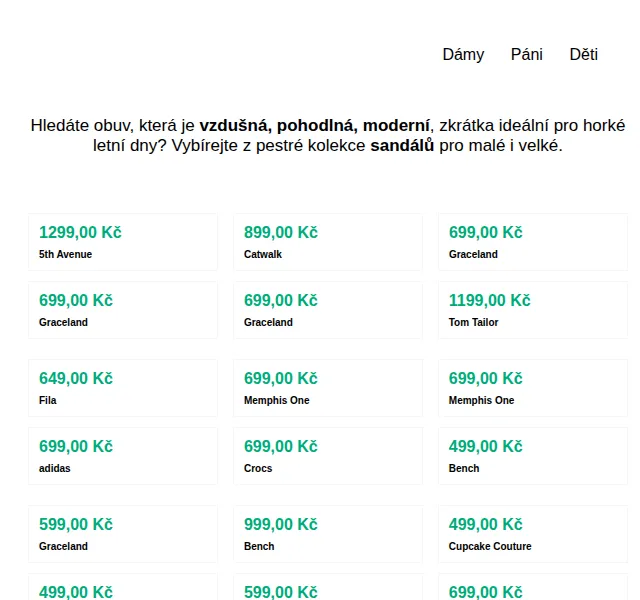Image resolution: width=640 pixels, height=600 pixels.
Task: Click the bold phrase vzdušná, pohodlná, moderní
Action: point(314,125)
